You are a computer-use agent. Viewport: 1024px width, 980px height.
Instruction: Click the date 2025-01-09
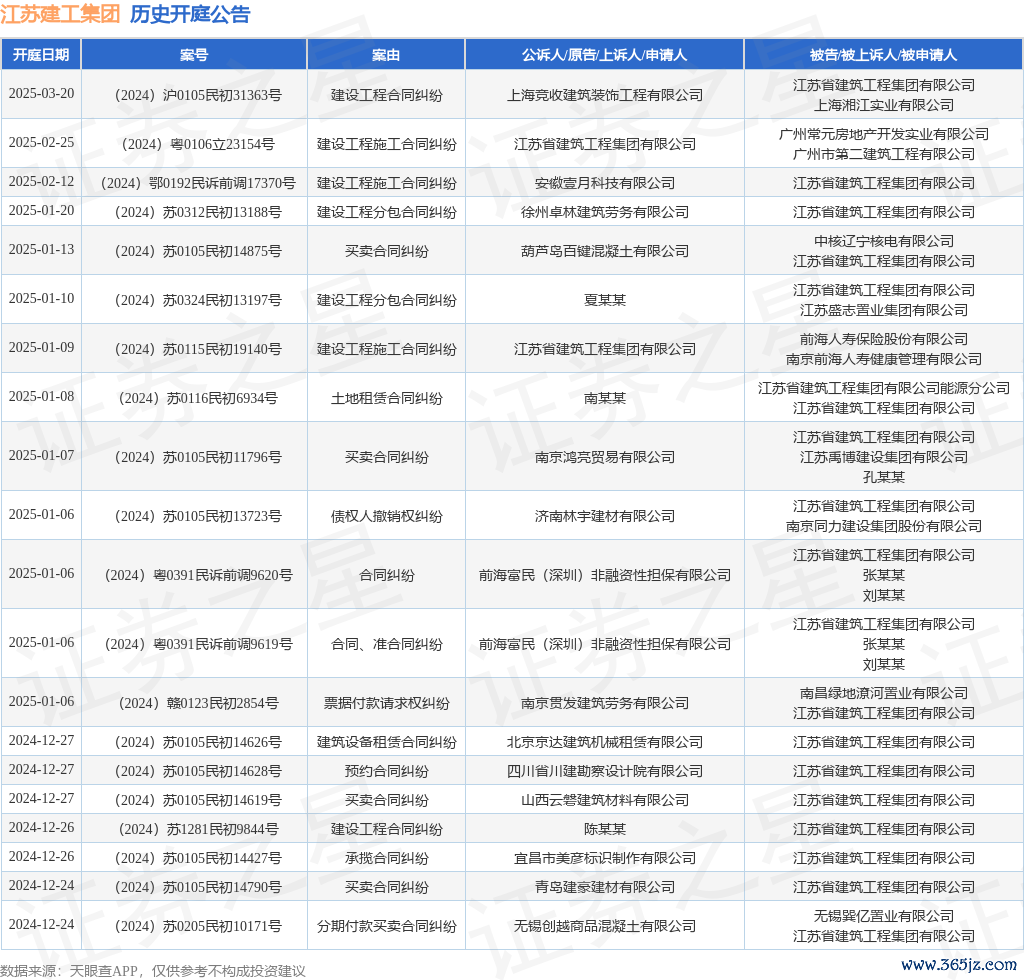coord(41,347)
